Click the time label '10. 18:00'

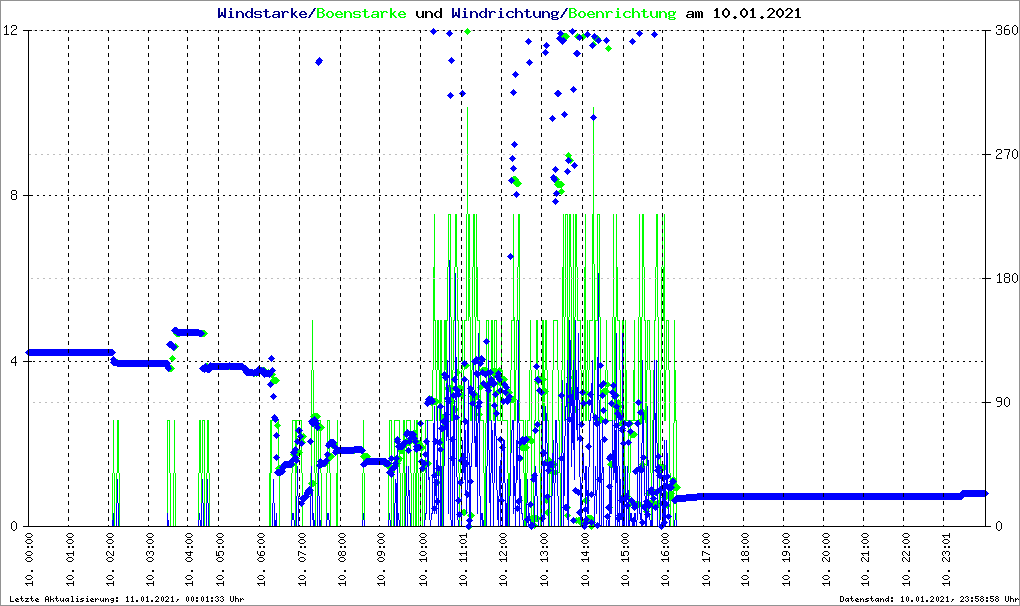tap(744, 560)
